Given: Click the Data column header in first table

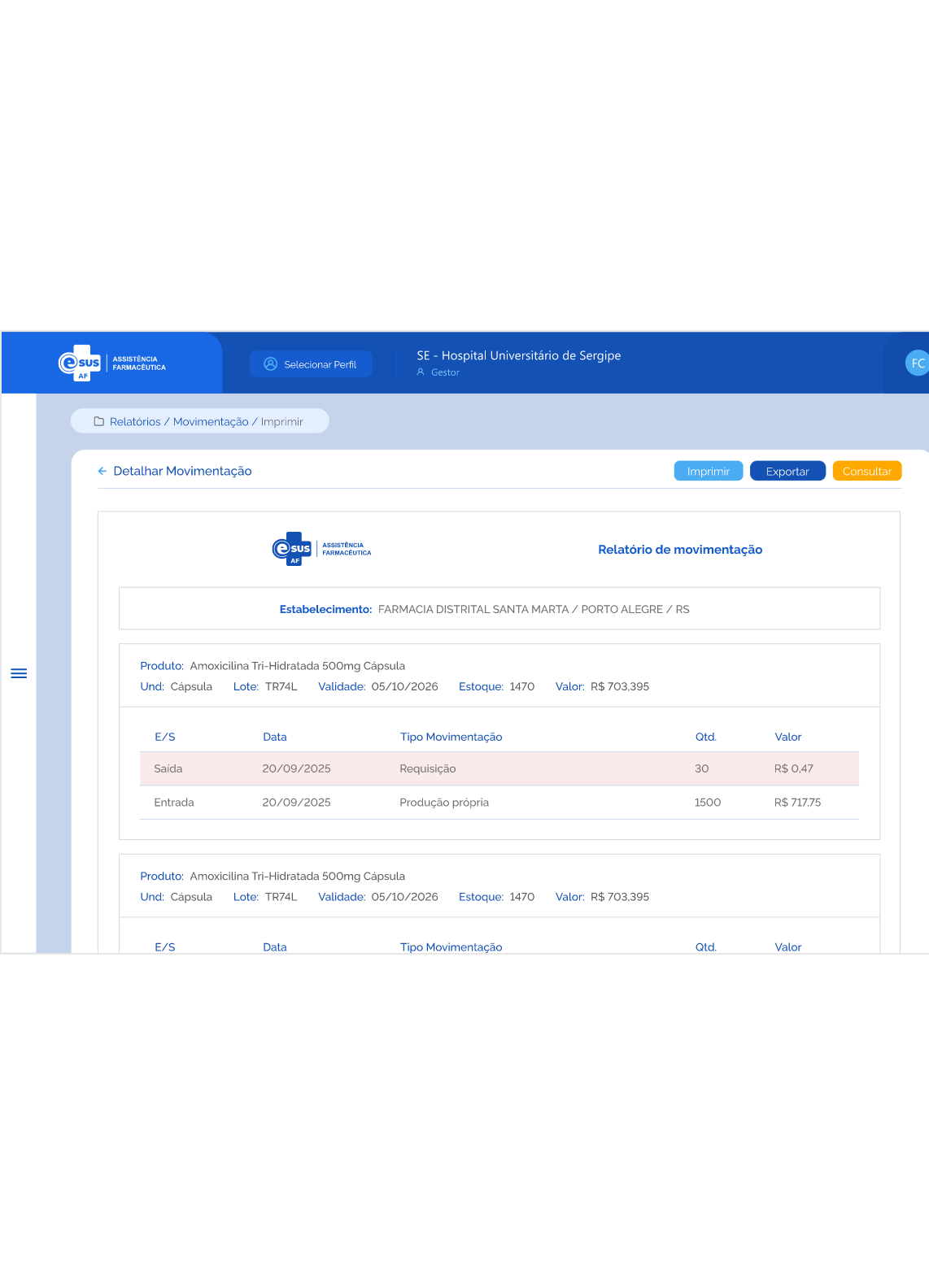Looking at the screenshot, I should tap(275, 737).
